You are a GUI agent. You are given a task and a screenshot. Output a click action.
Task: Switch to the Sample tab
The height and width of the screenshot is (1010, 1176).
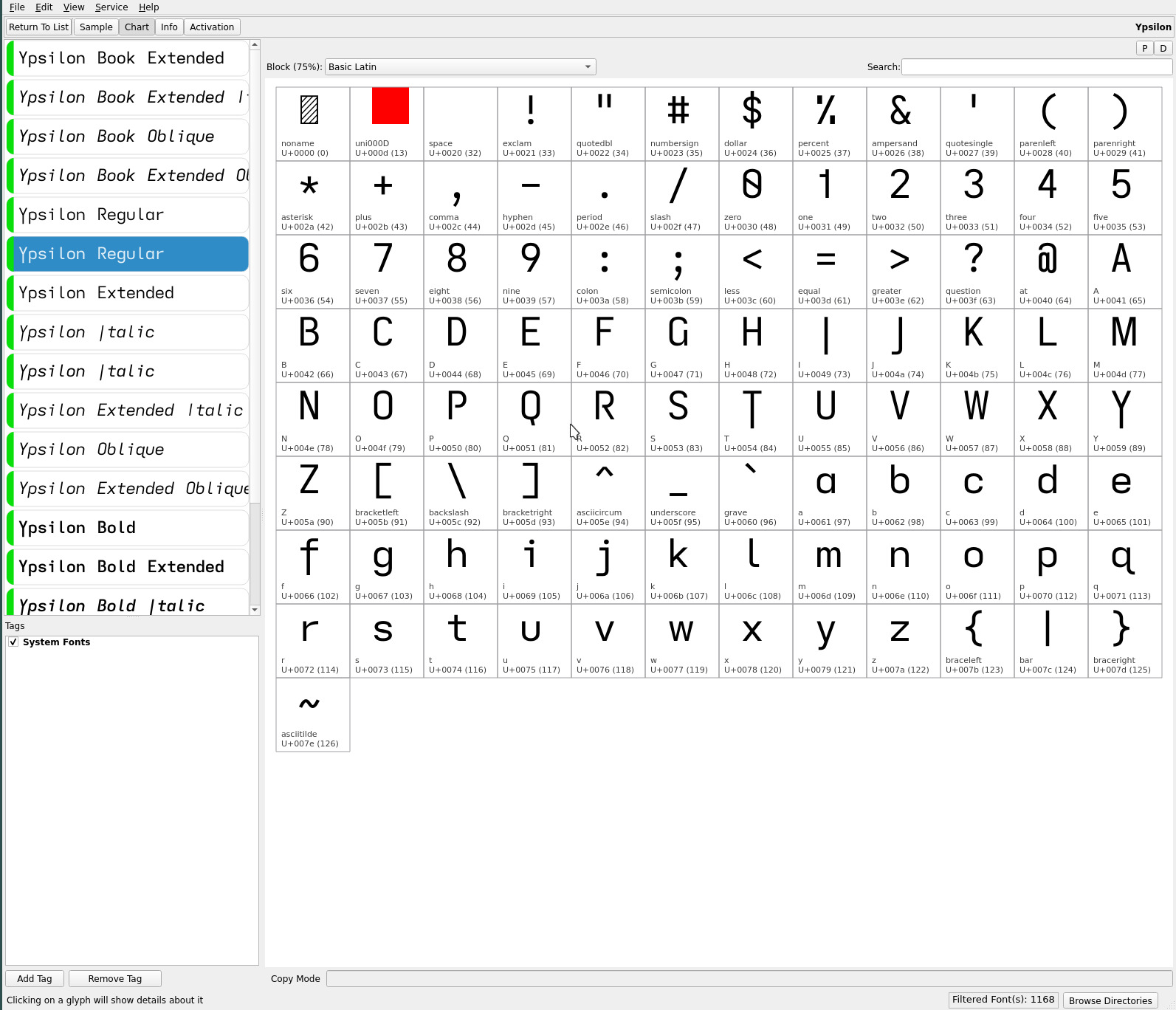(x=96, y=27)
